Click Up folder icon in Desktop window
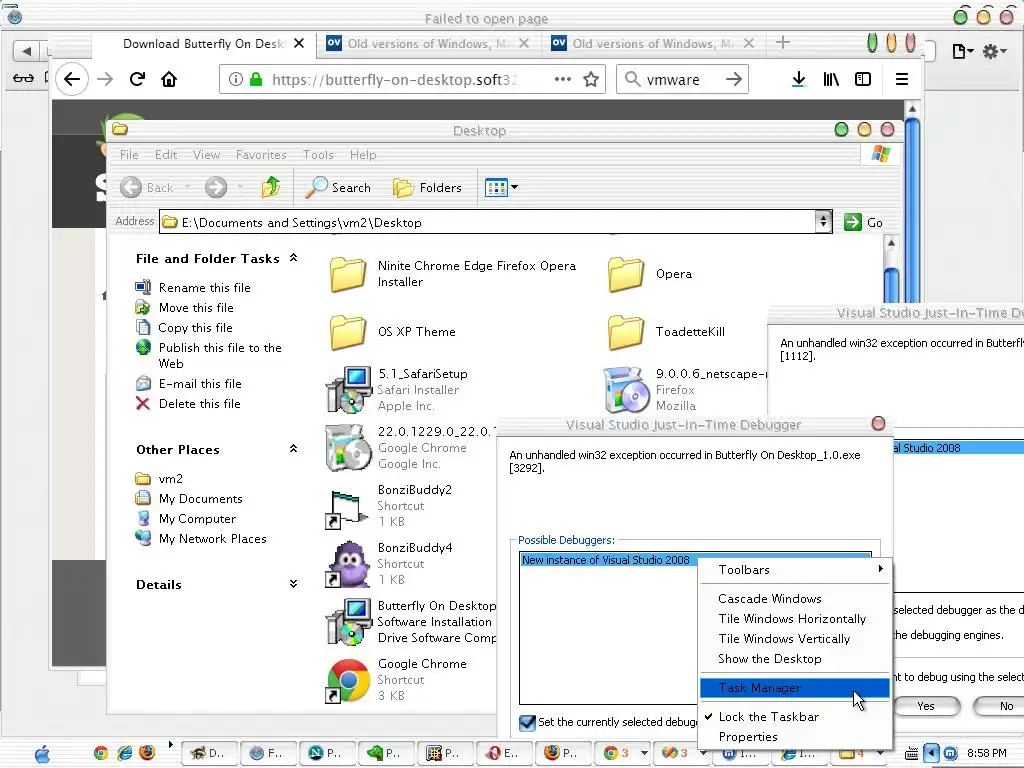The image size is (1024, 768). [271, 187]
